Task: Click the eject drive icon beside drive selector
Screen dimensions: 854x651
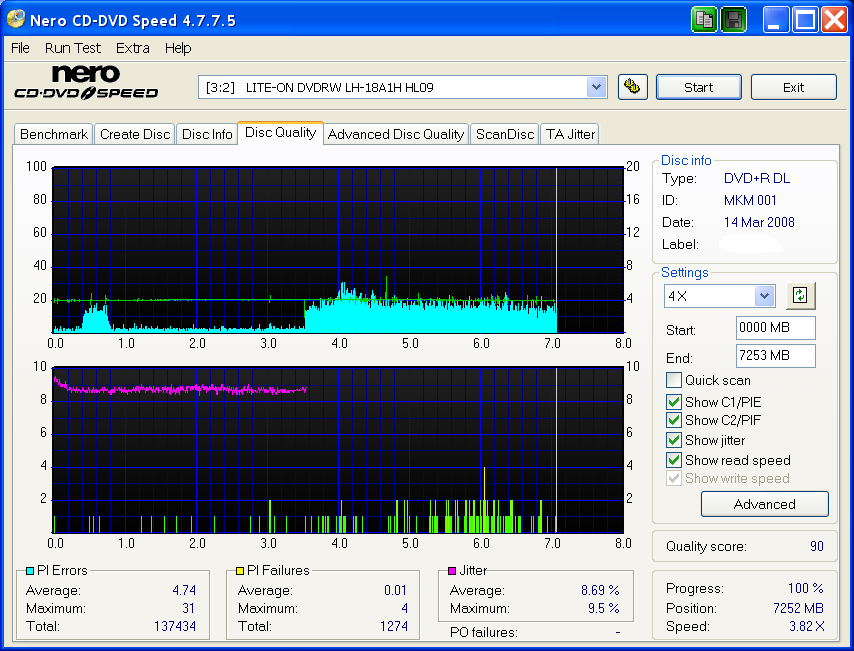Action: point(633,87)
